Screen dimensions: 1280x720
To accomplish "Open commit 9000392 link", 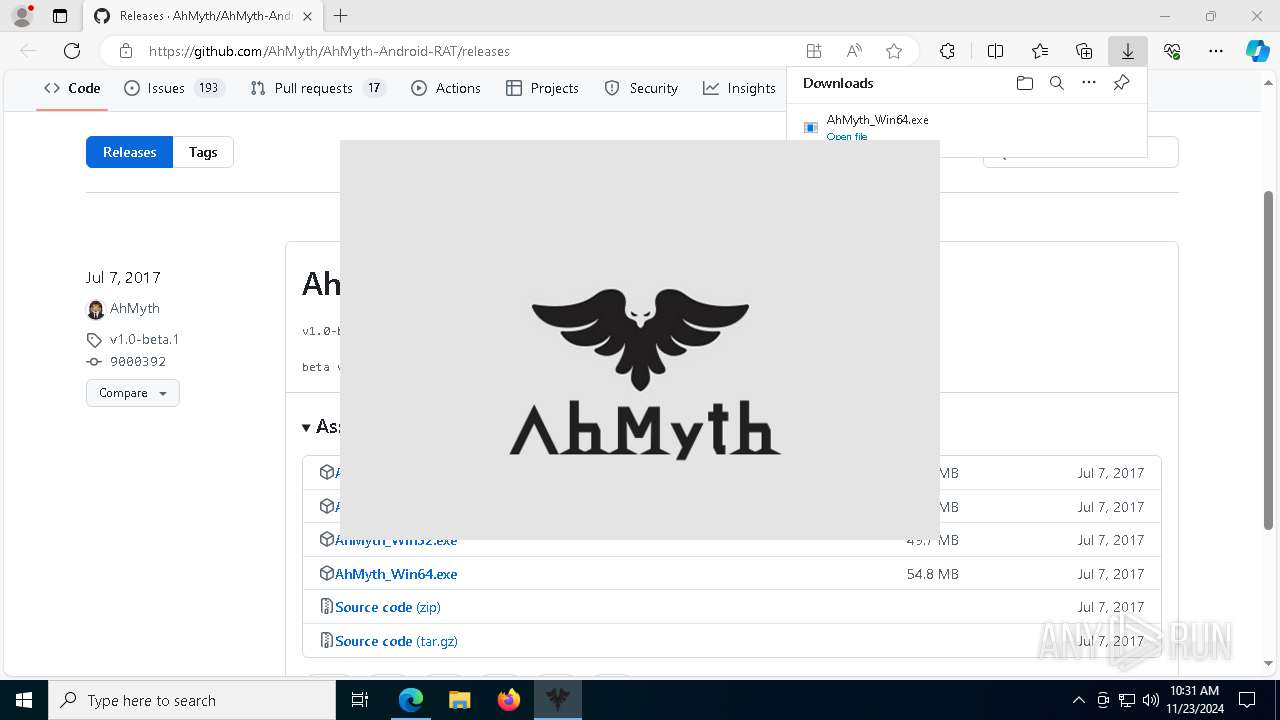I will pos(138,362).
